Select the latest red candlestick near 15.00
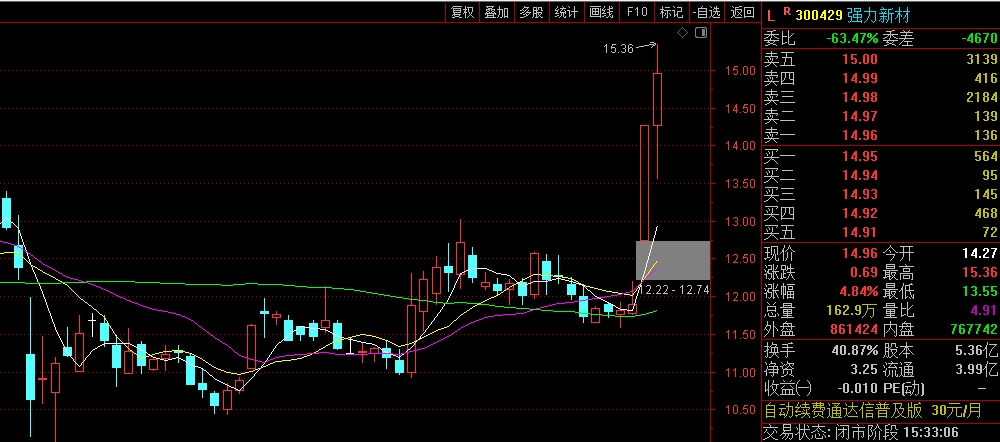The height and width of the screenshot is (442, 1000). pos(658,99)
